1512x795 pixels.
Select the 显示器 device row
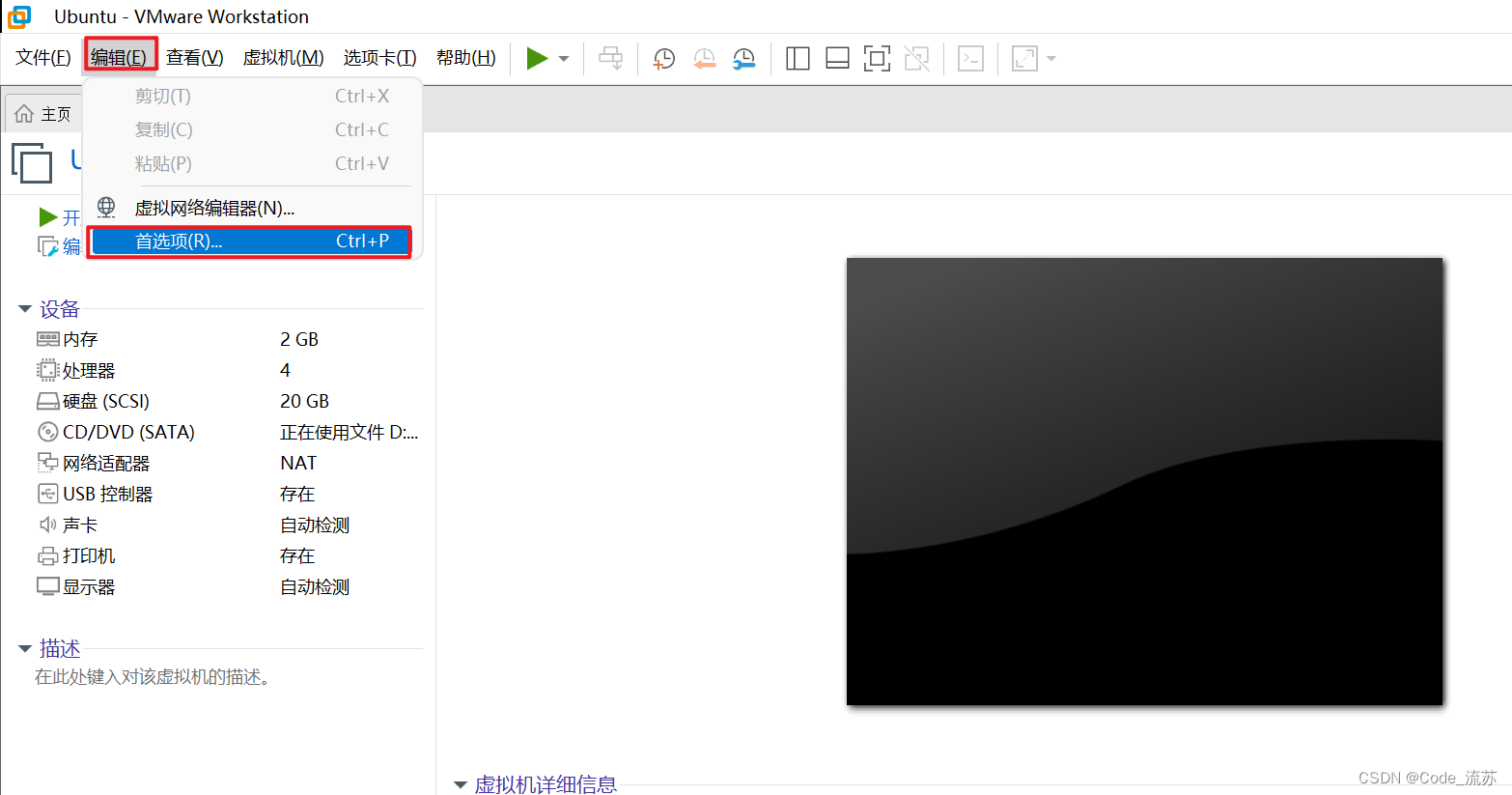coord(228,586)
